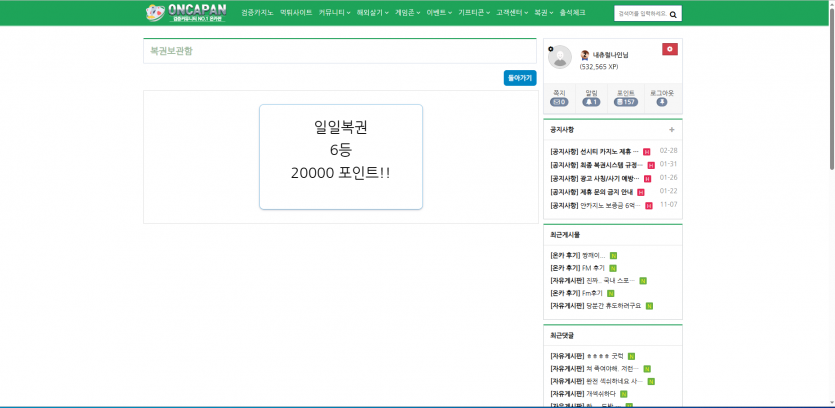Image resolution: width=835 pixels, height=408 pixels.
Task: Open recent post [온카 후기] Fm후기
Action: (576, 293)
